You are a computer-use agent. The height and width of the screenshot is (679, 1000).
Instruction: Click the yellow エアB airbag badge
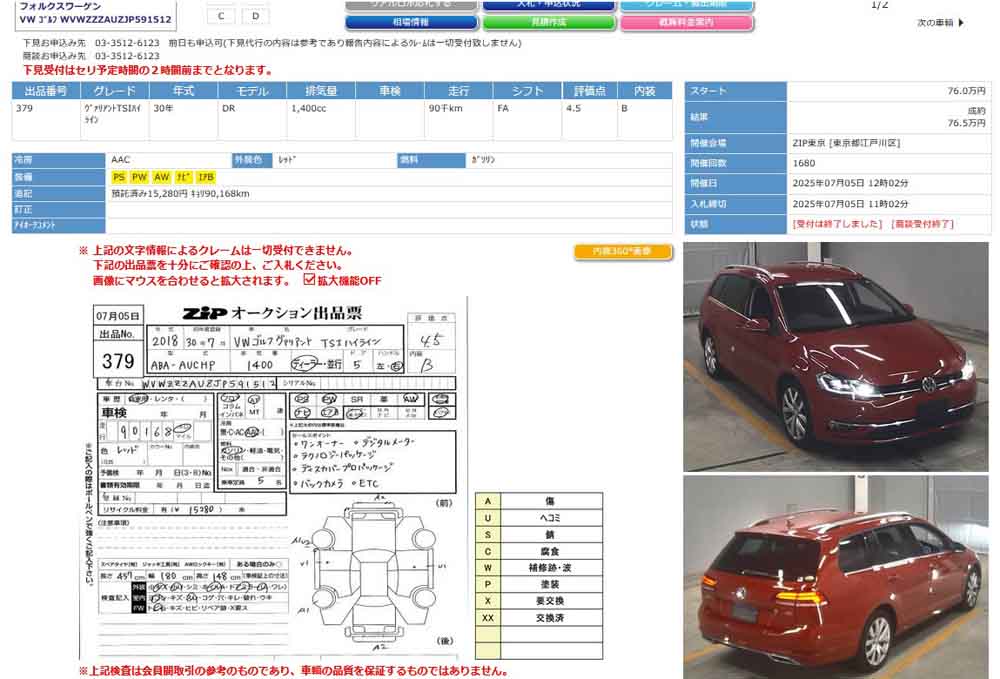pyautogui.click(x=205, y=177)
